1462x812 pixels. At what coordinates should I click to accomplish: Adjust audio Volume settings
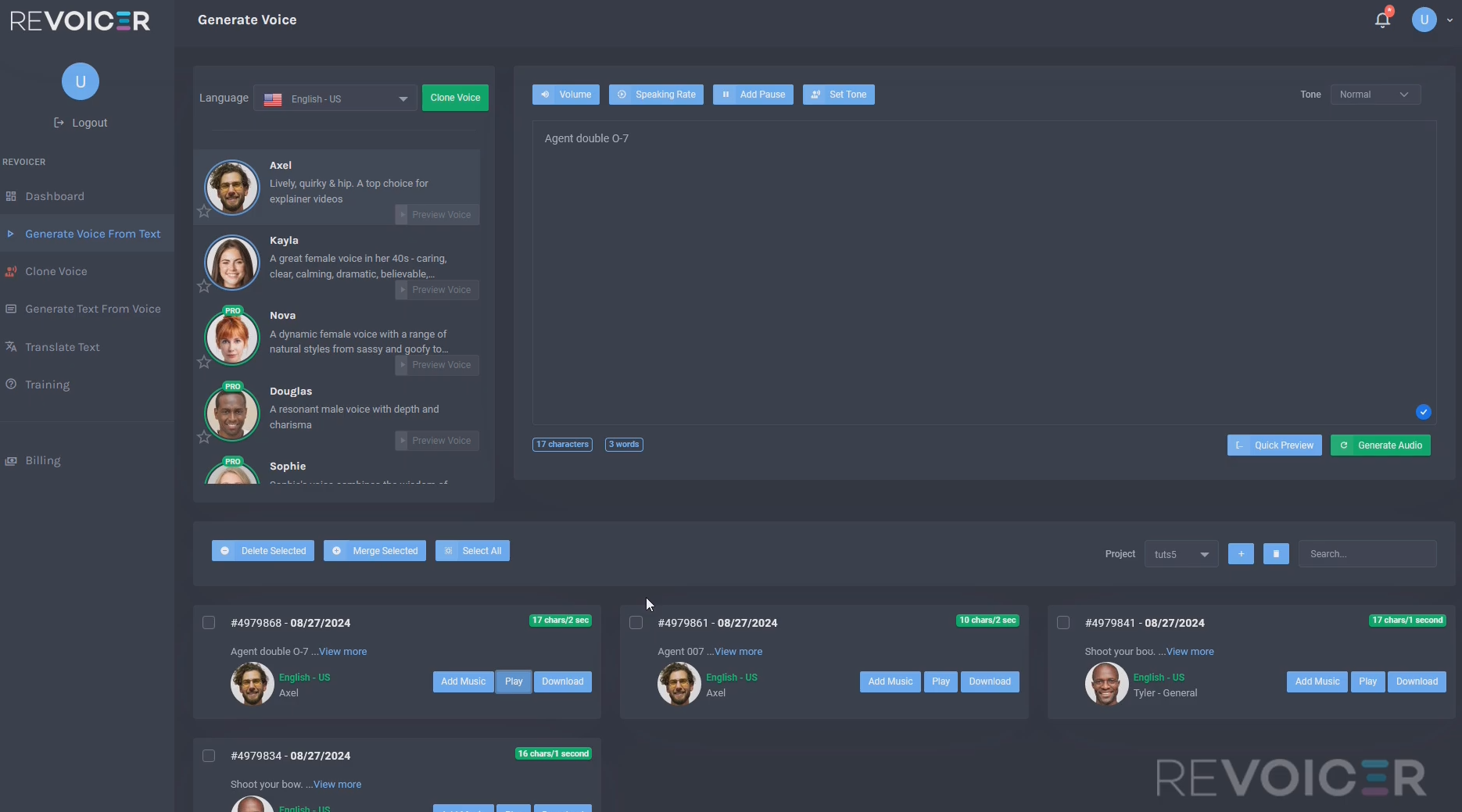(x=565, y=95)
